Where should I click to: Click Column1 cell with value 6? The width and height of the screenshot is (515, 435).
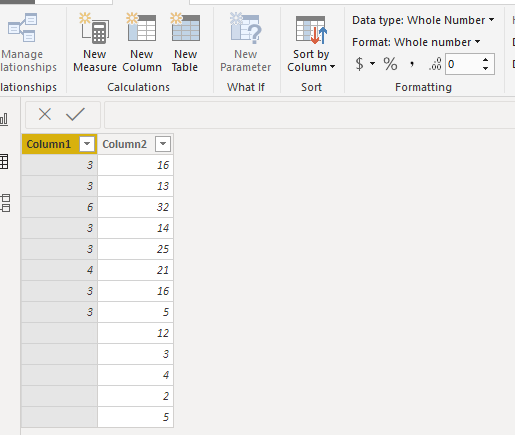[x=59, y=207]
